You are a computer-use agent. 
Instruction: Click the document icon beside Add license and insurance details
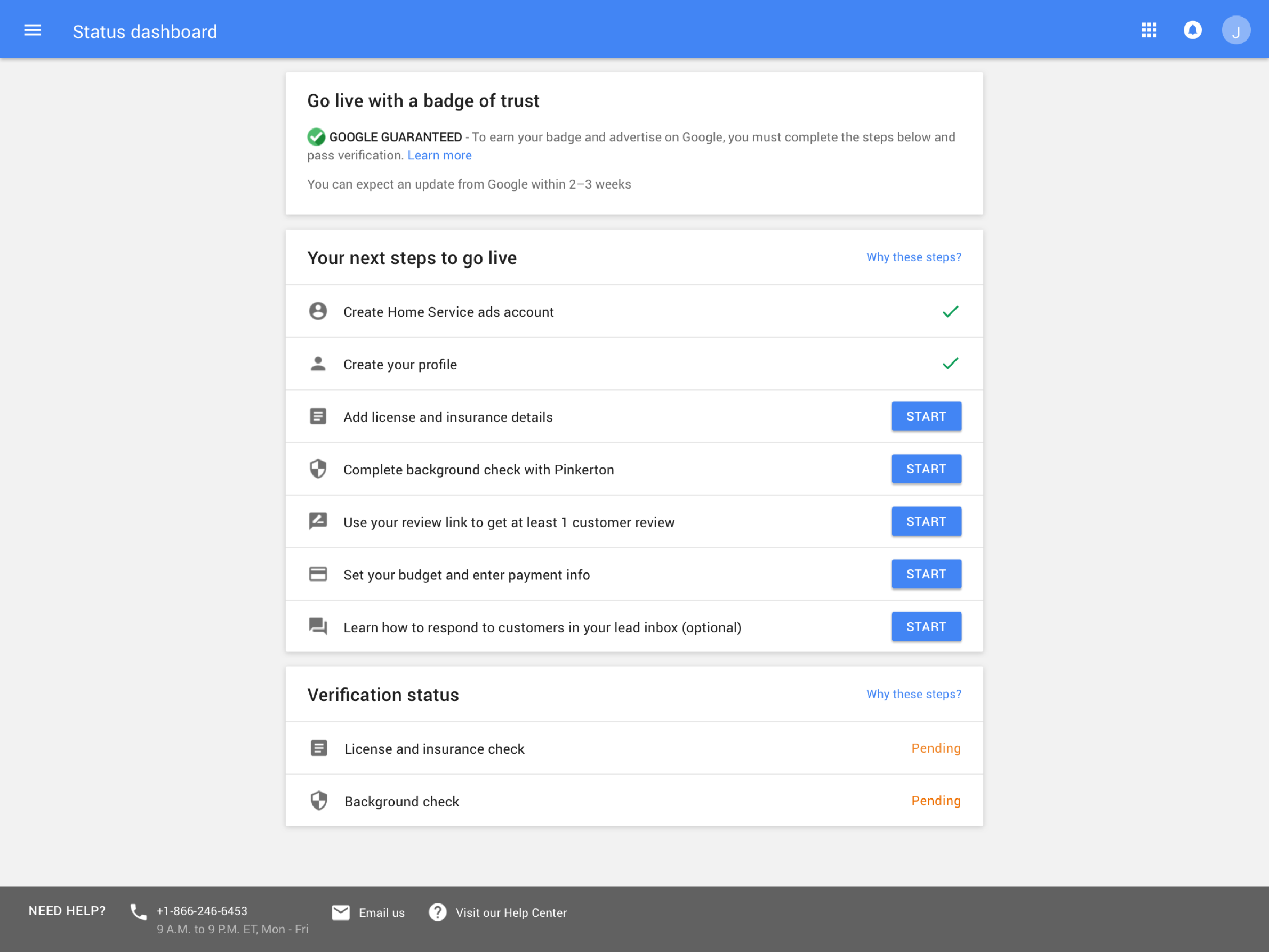318,416
